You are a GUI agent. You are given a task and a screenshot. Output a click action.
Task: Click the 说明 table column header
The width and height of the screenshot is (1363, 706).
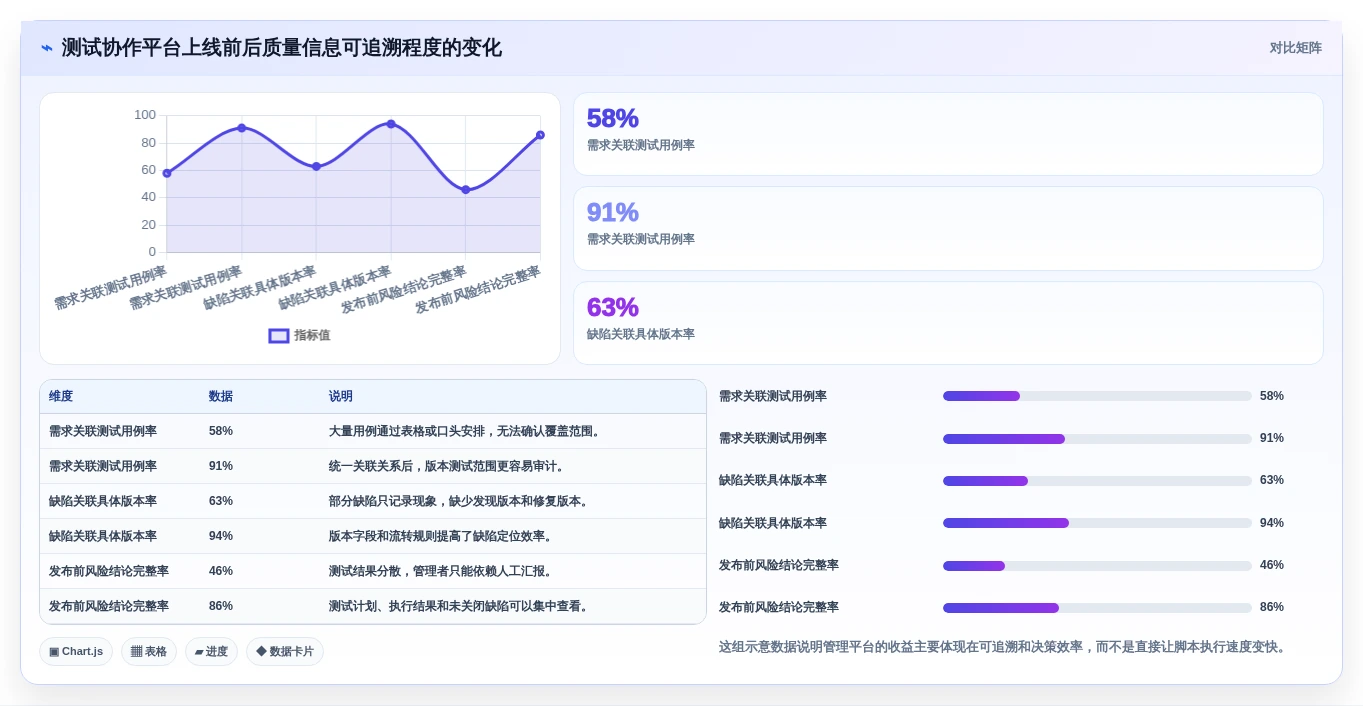tap(341, 396)
